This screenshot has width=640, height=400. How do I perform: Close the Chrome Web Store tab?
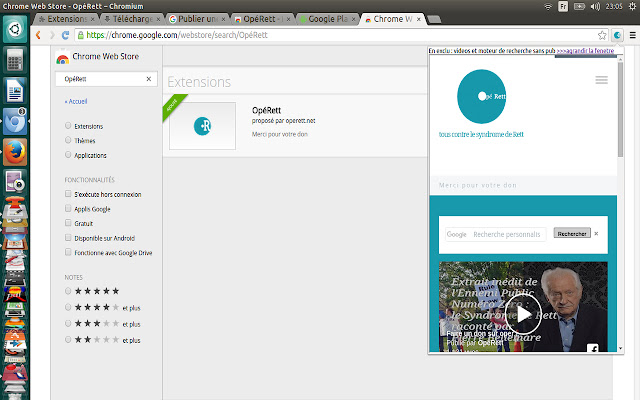tap(418, 19)
